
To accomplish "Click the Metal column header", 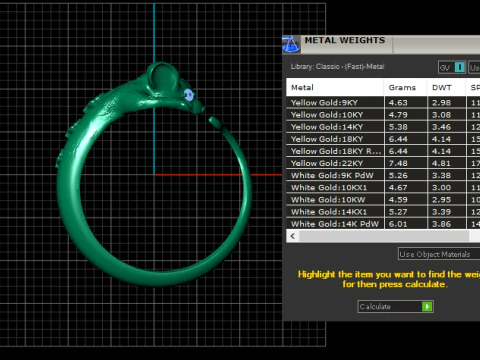I will click(335, 88).
